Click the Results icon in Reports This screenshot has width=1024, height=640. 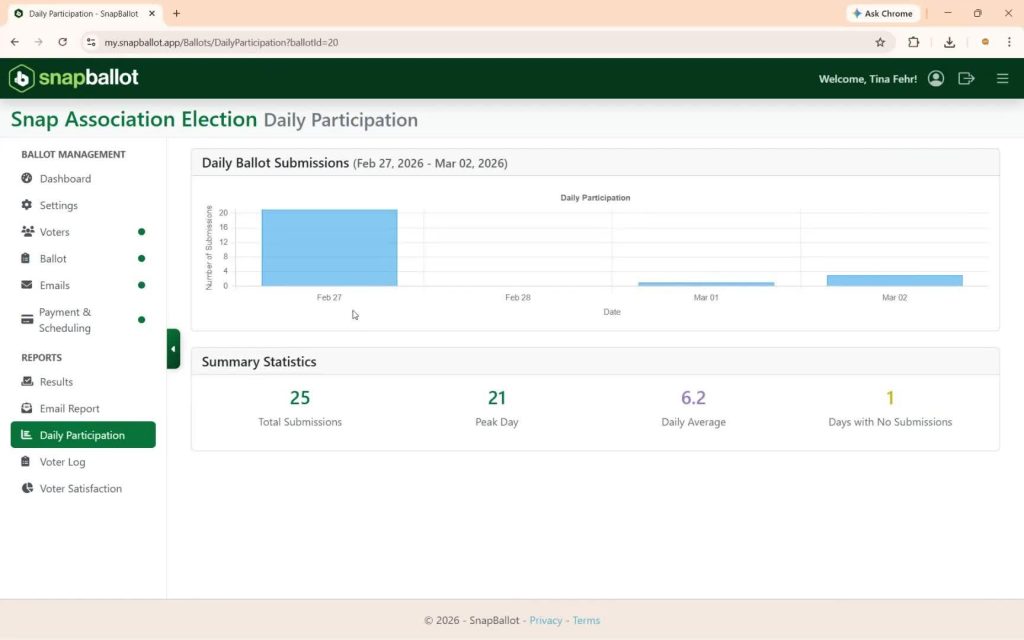click(x=27, y=381)
